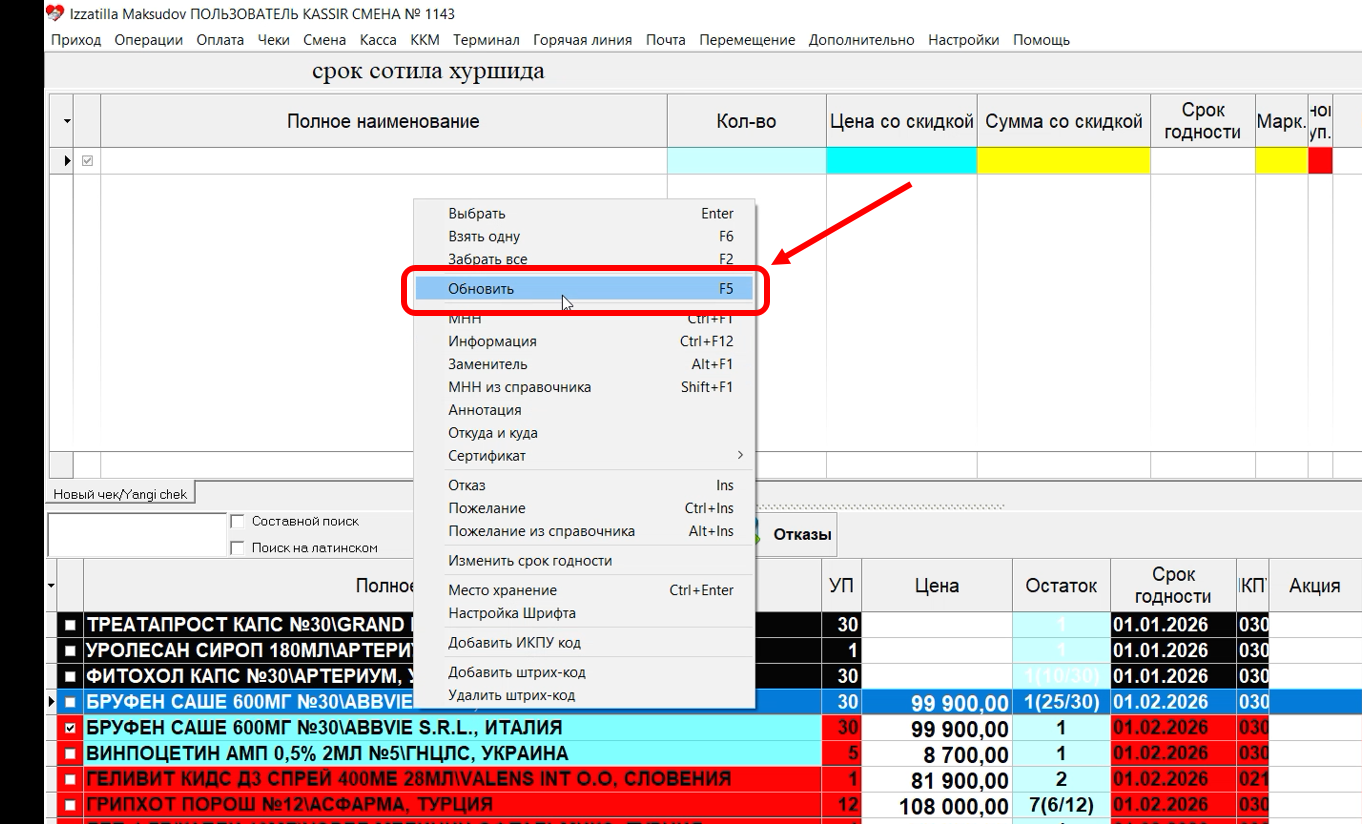The image size is (1362, 824).
Task: Switch to the Новый чек/Yangi chek tab
Action: click(120, 494)
